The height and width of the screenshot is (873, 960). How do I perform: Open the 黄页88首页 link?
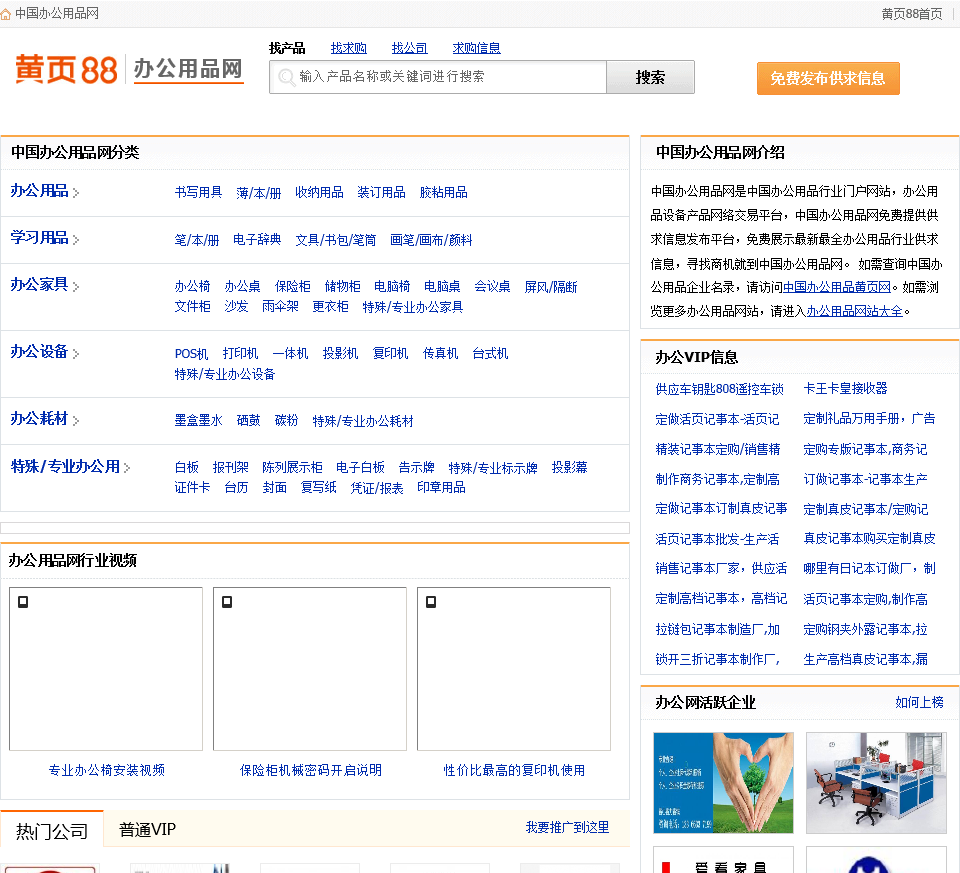point(912,14)
